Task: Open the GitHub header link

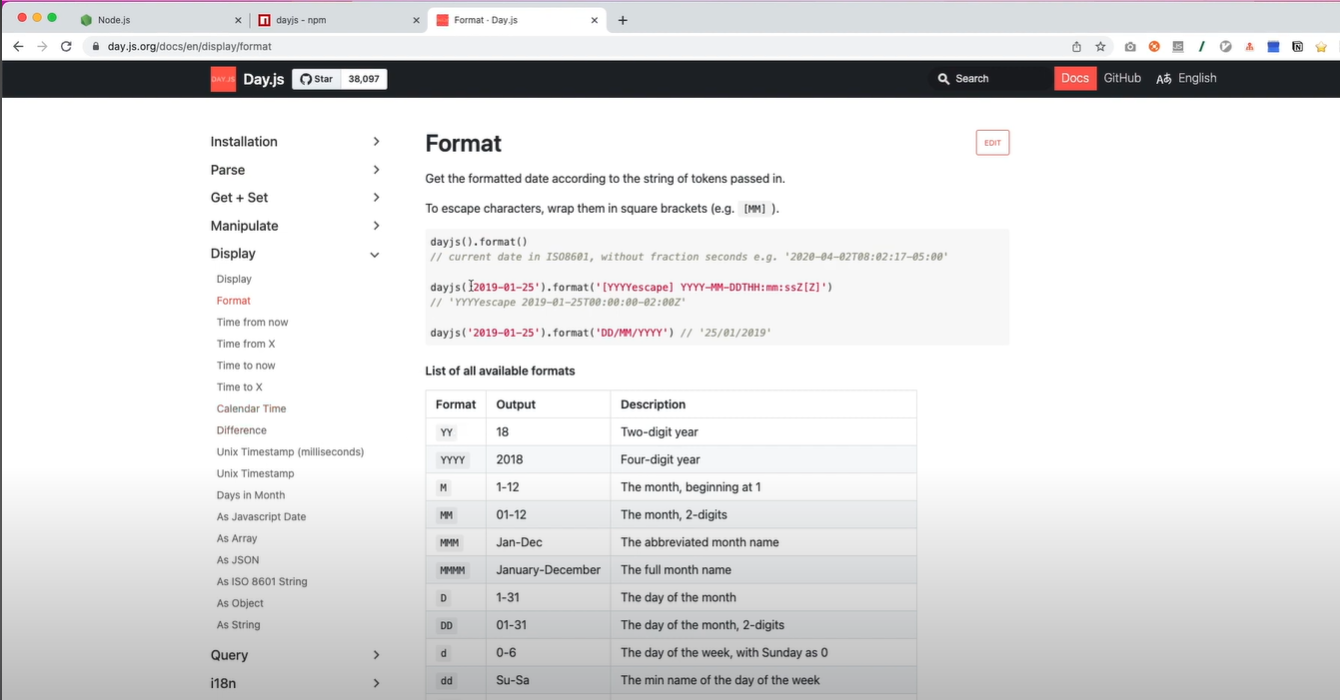Action: 1122,78
